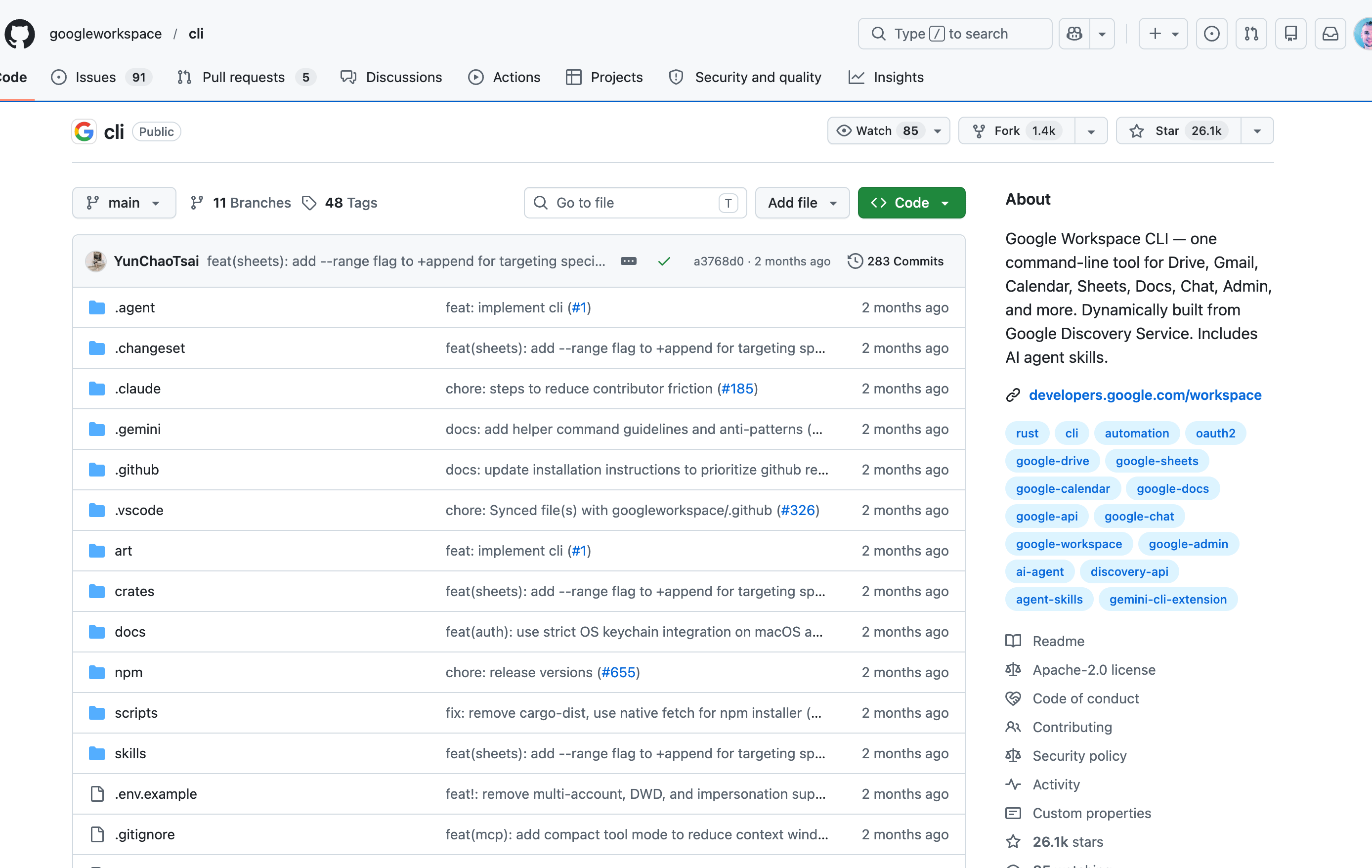View the 11 Branches link
Screen dimensions: 1372x868
[240, 203]
